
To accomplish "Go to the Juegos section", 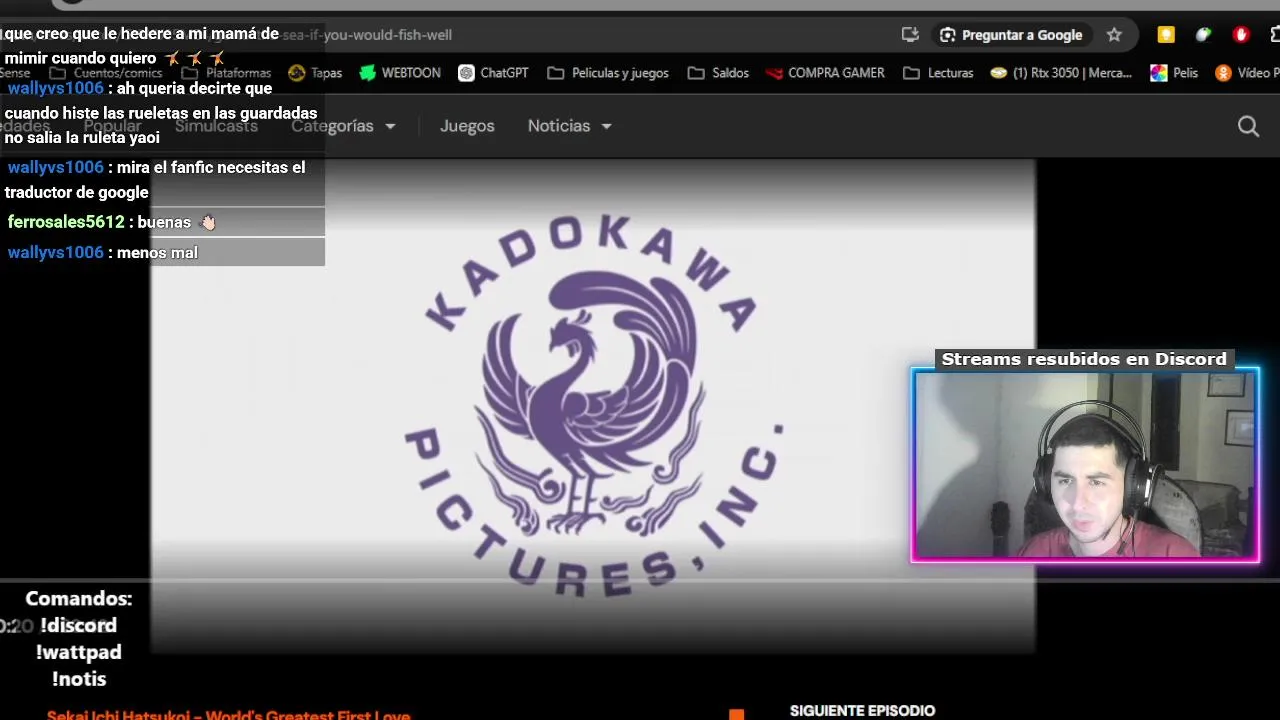I will click(467, 126).
